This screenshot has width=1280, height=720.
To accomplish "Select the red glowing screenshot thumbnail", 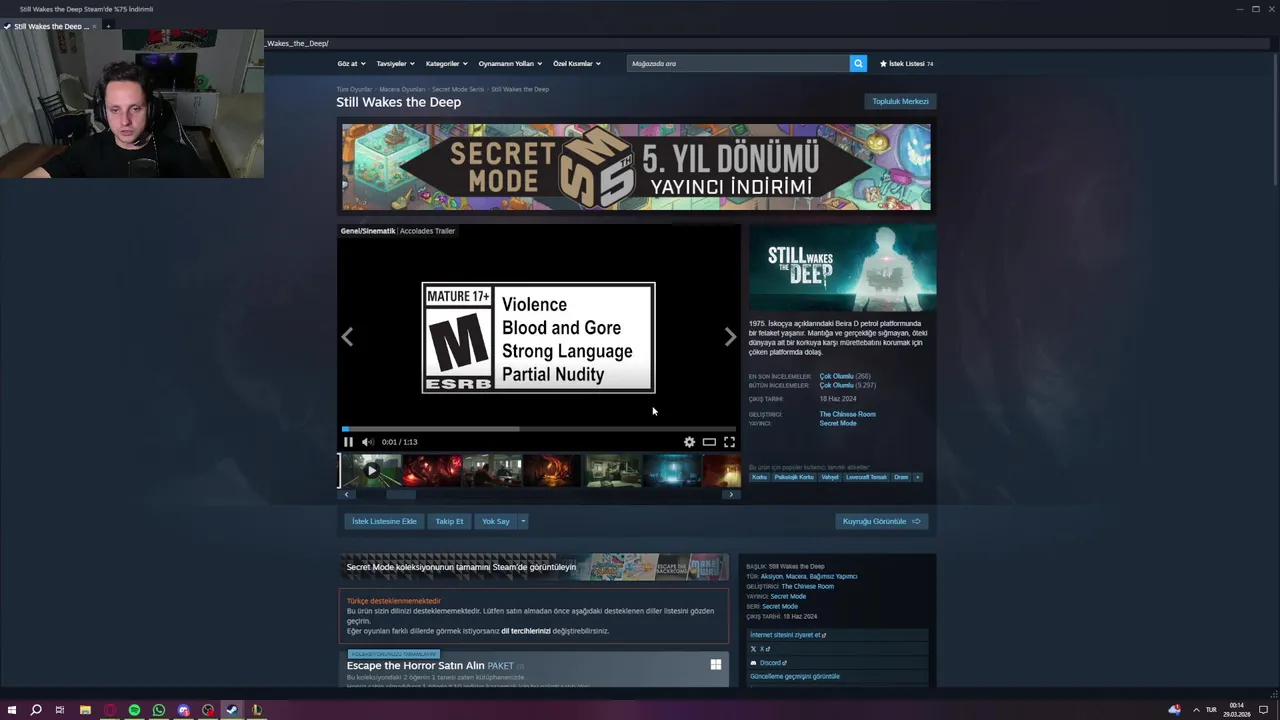I will 432,470.
